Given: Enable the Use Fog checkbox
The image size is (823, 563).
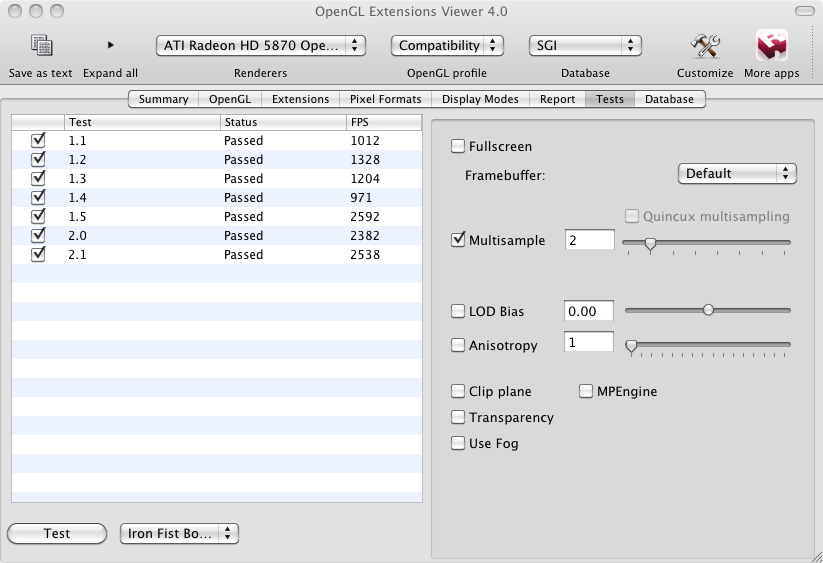Looking at the screenshot, I should 458,443.
